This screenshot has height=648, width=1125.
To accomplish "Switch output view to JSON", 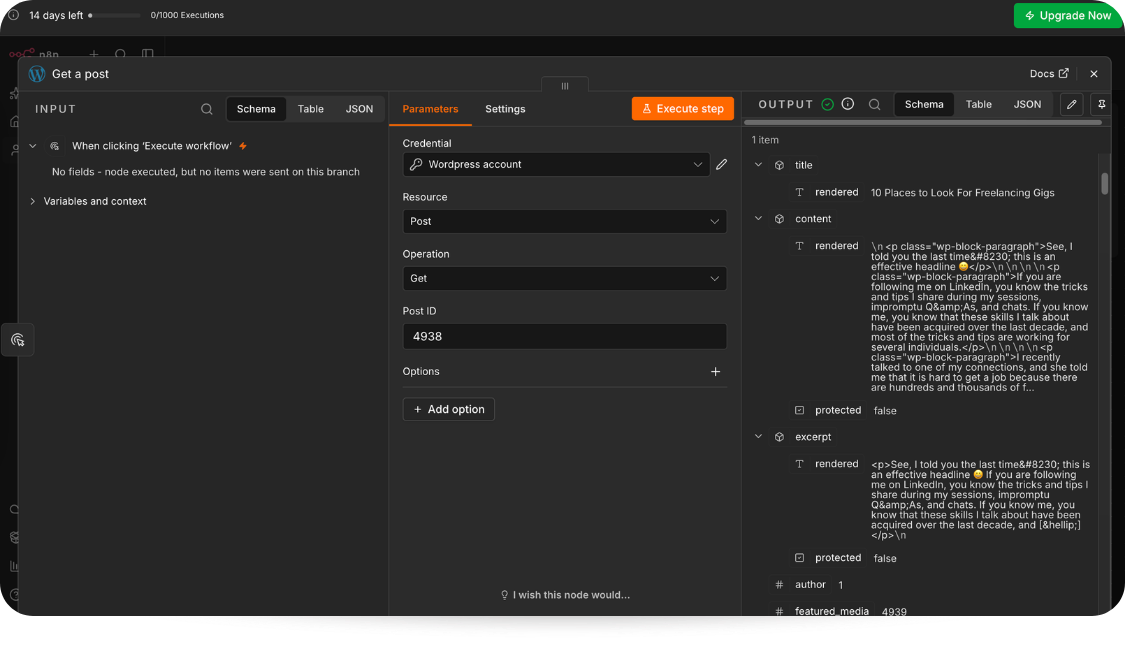I will 1027,105.
